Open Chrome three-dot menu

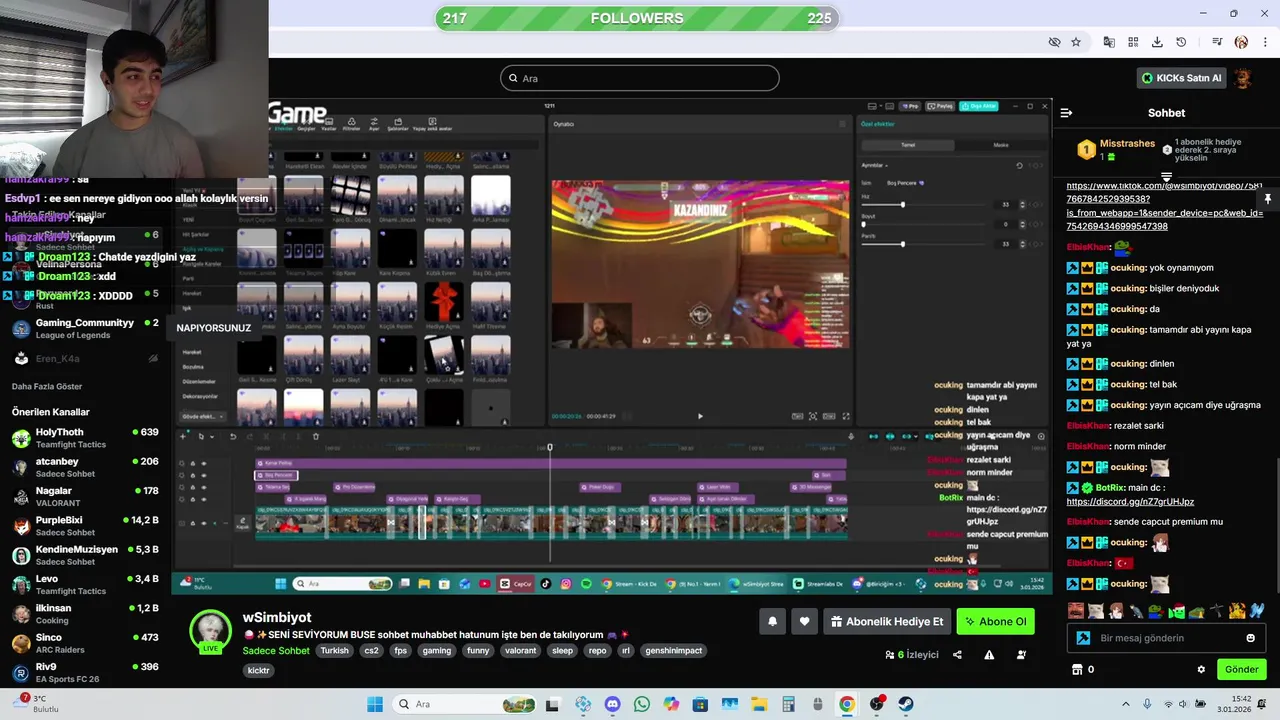click(1265, 42)
